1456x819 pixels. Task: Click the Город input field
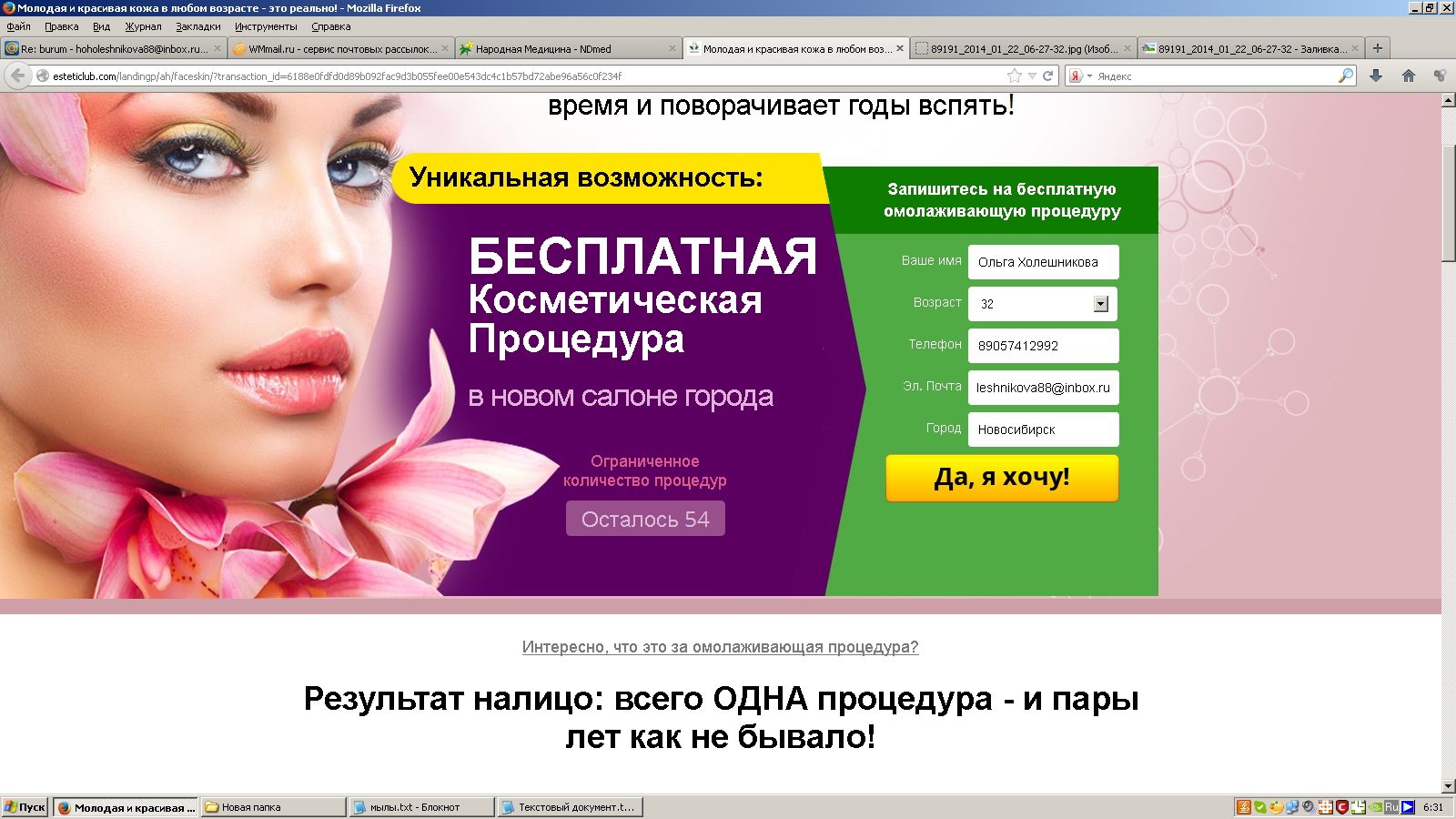(x=1043, y=430)
